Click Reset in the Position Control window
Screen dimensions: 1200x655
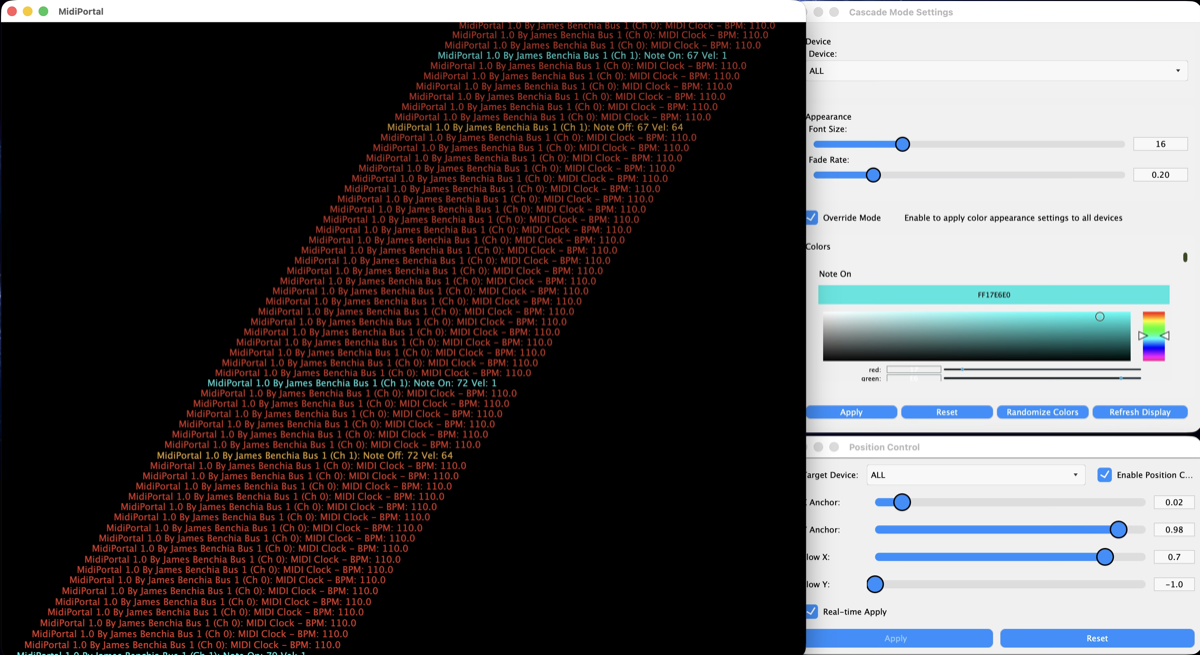click(1097, 638)
